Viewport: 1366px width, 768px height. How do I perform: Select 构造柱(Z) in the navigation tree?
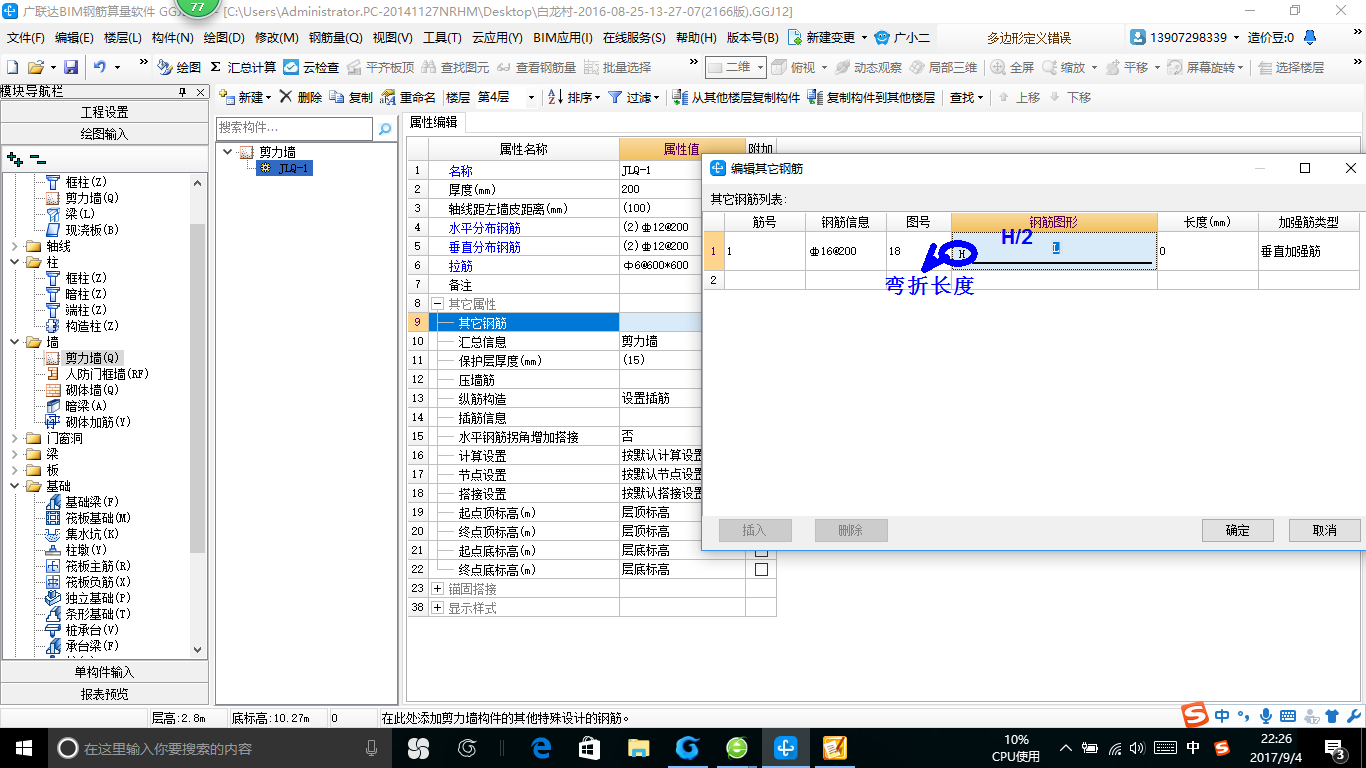tap(83, 326)
